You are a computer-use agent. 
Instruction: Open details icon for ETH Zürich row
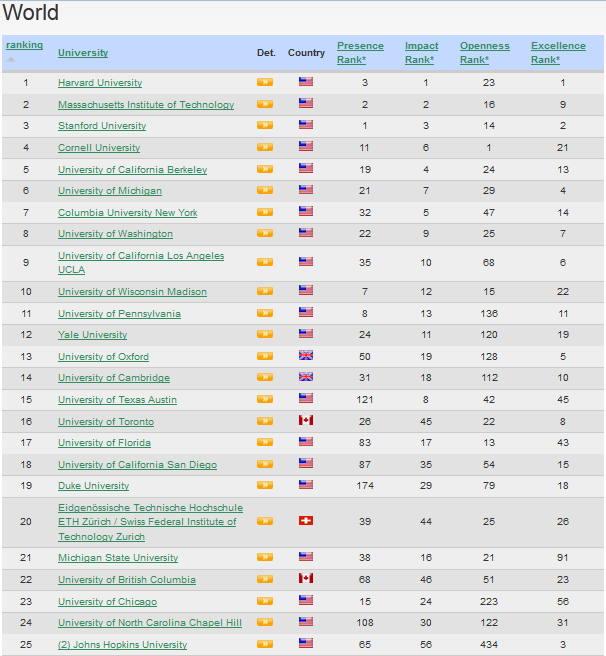coord(265,521)
